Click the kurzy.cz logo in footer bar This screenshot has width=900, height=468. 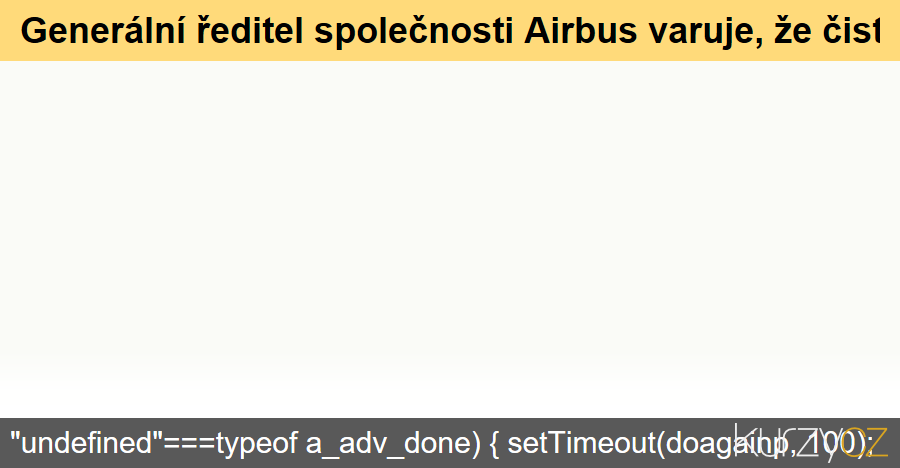pyautogui.click(x=811, y=442)
